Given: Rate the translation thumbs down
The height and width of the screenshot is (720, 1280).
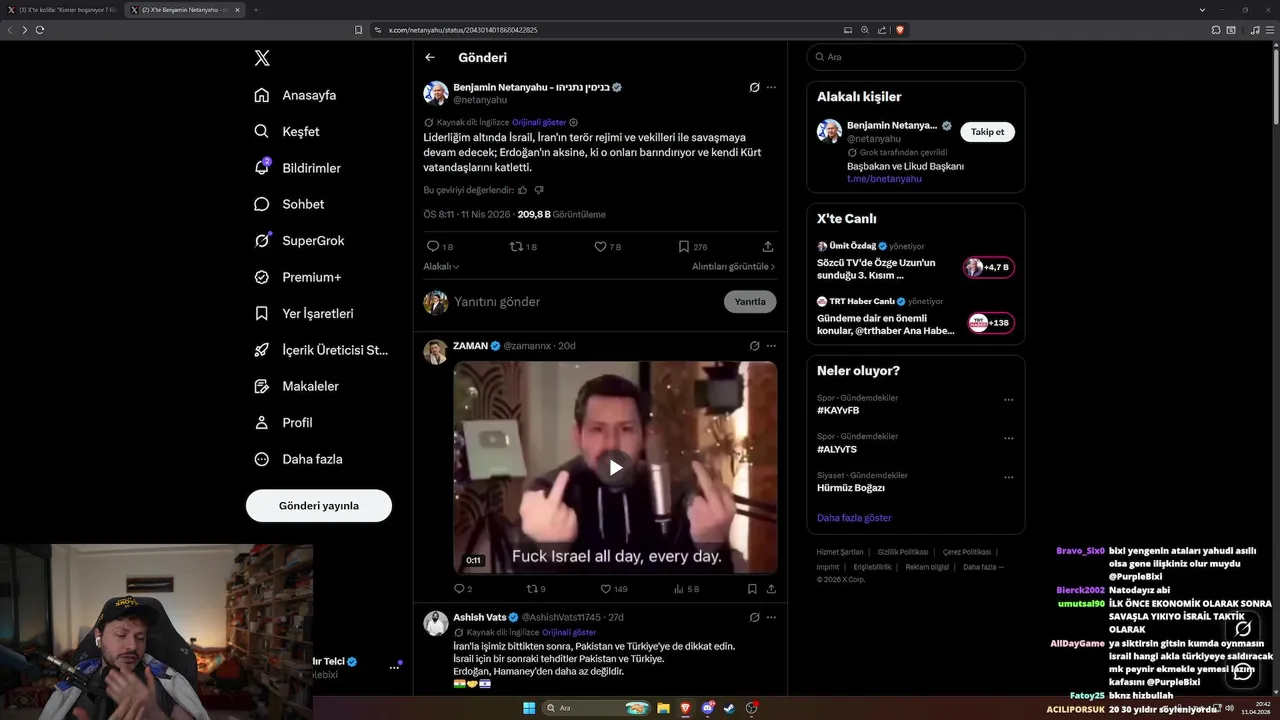Looking at the screenshot, I should [x=539, y=189].
